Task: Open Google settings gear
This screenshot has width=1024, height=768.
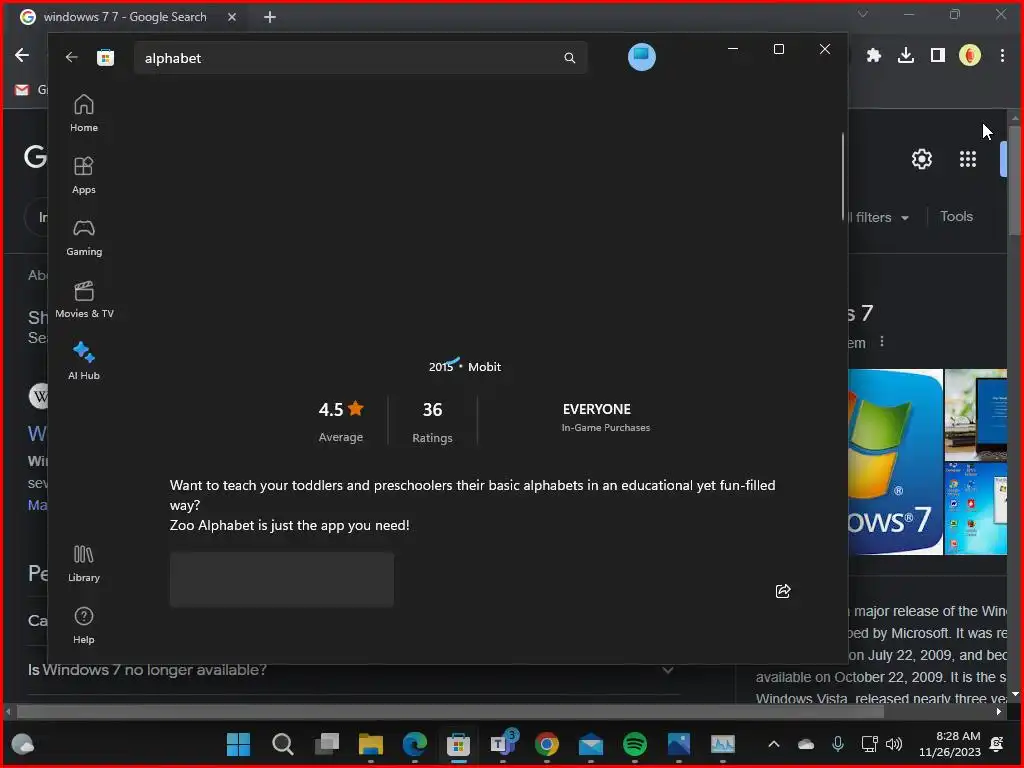Action: [x=921, y=159]
